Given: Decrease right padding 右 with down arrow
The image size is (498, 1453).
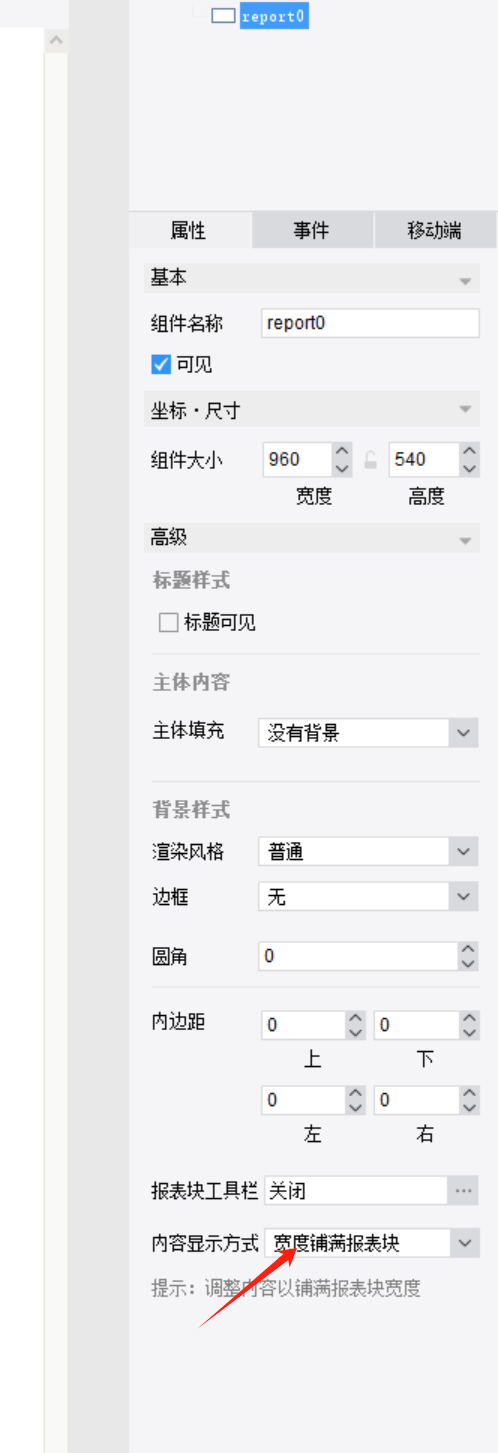Looking at the screenshot, I should coord(469,1108).
